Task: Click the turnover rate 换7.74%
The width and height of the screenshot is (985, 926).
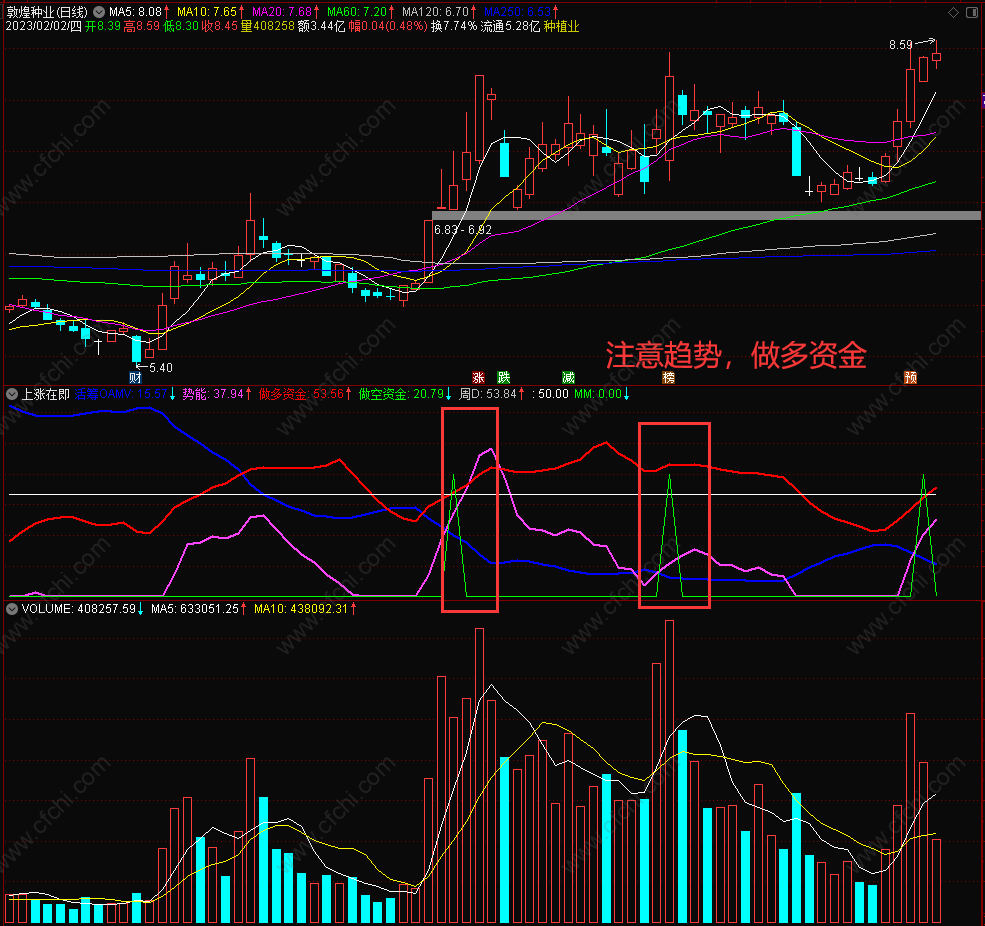Action: (x=454, y=26)
